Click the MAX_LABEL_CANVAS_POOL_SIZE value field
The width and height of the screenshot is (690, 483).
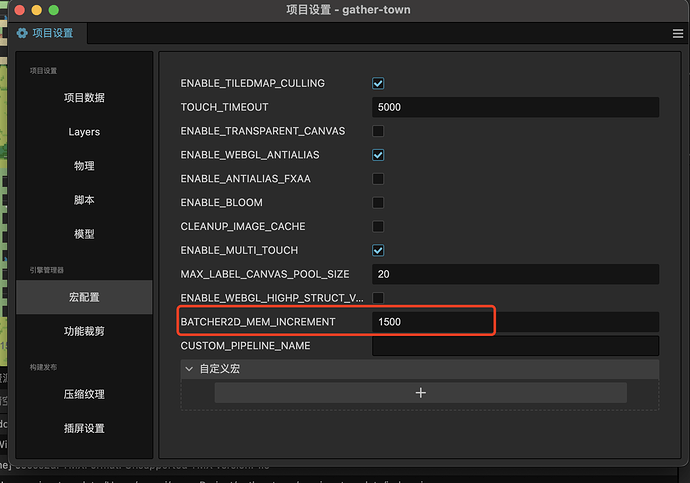515,274
